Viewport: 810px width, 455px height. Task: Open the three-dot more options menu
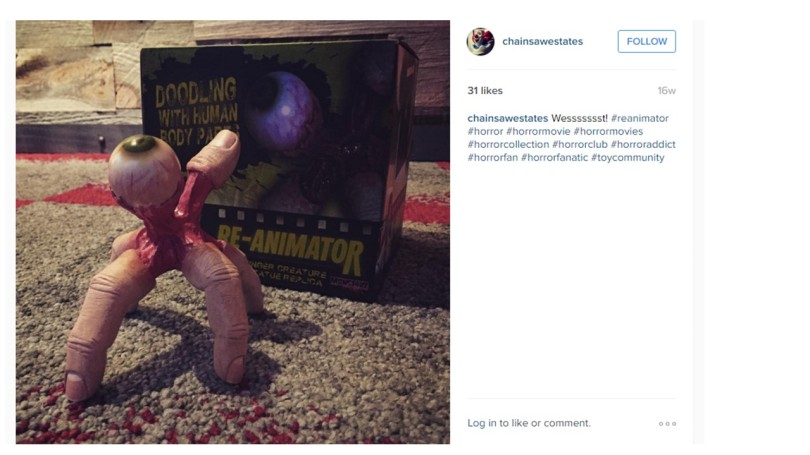pyautogui.click(x=667, y=423)
